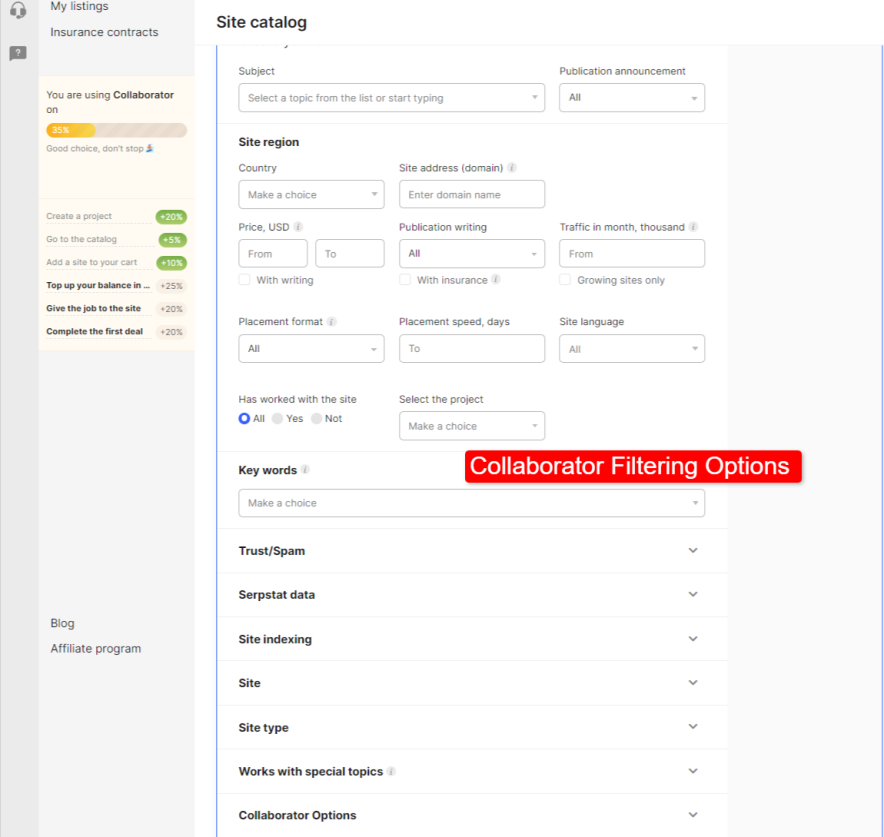Open the Blog link

pyautogui.click(x=62, y=623)
